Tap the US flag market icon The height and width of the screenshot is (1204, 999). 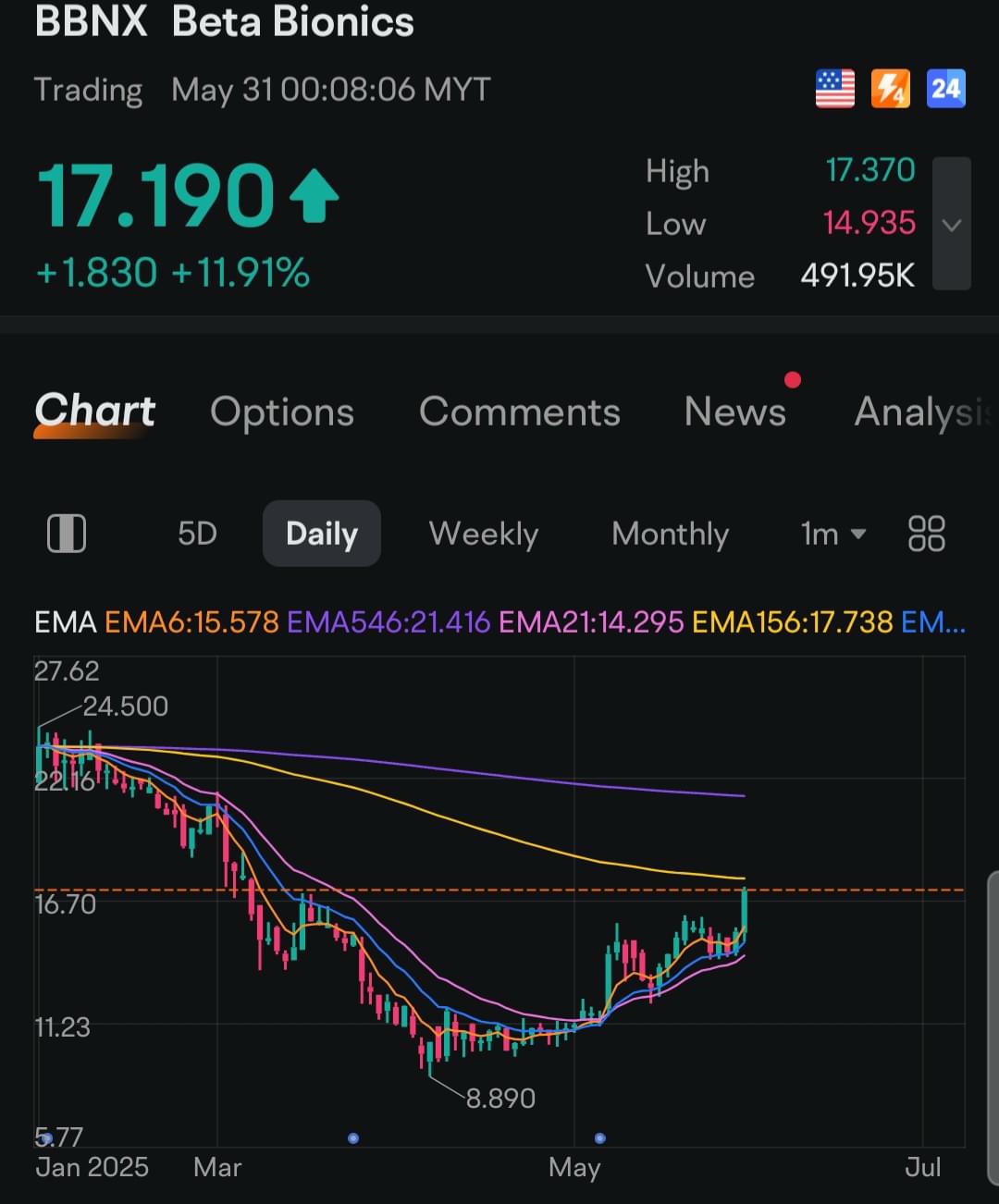[x=834, y=89]
